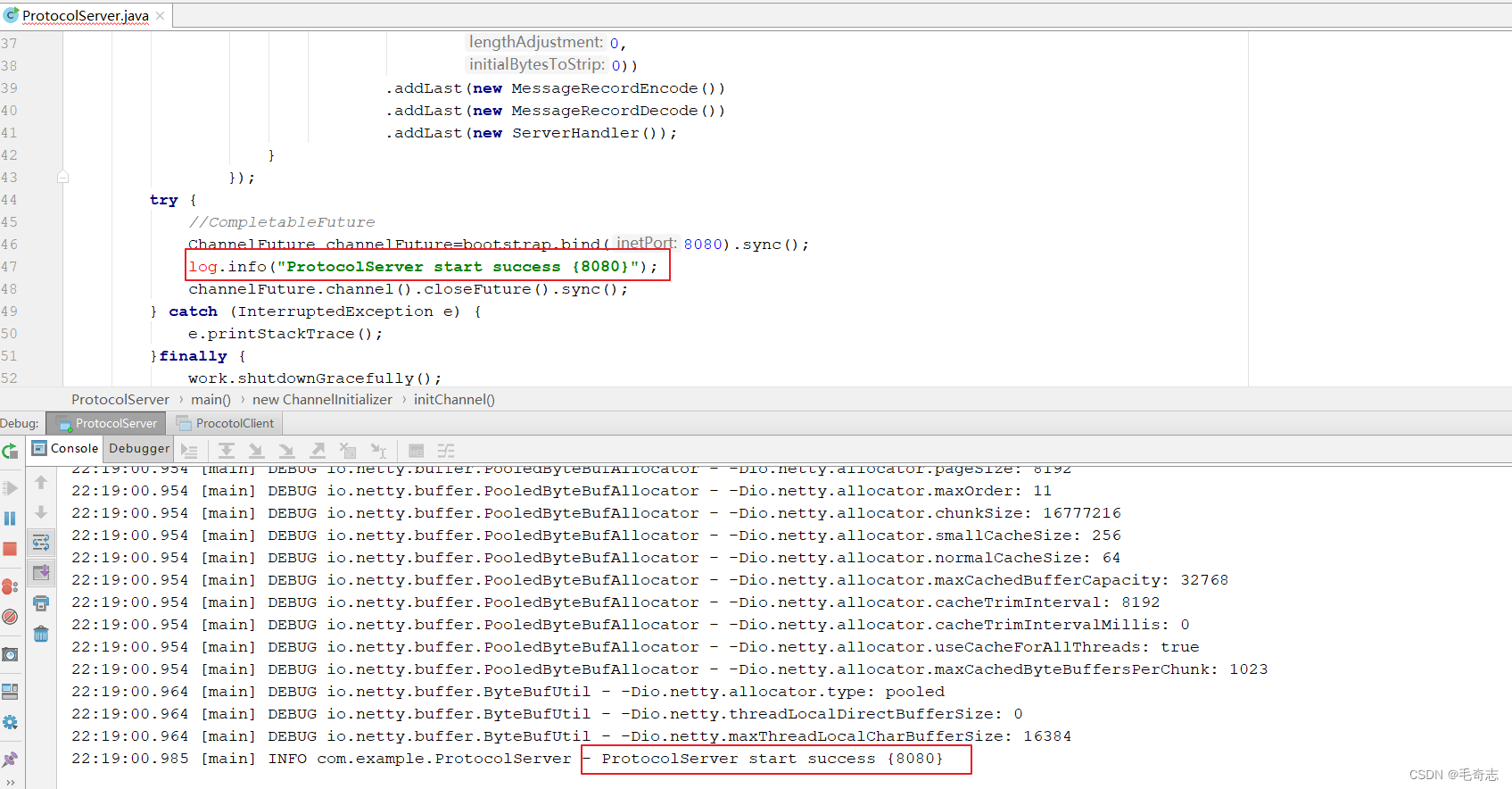Click console INFO "ProtocolServer start success" line
The height and width of the screenshot is (789, 1512).
tap(507, 759)
